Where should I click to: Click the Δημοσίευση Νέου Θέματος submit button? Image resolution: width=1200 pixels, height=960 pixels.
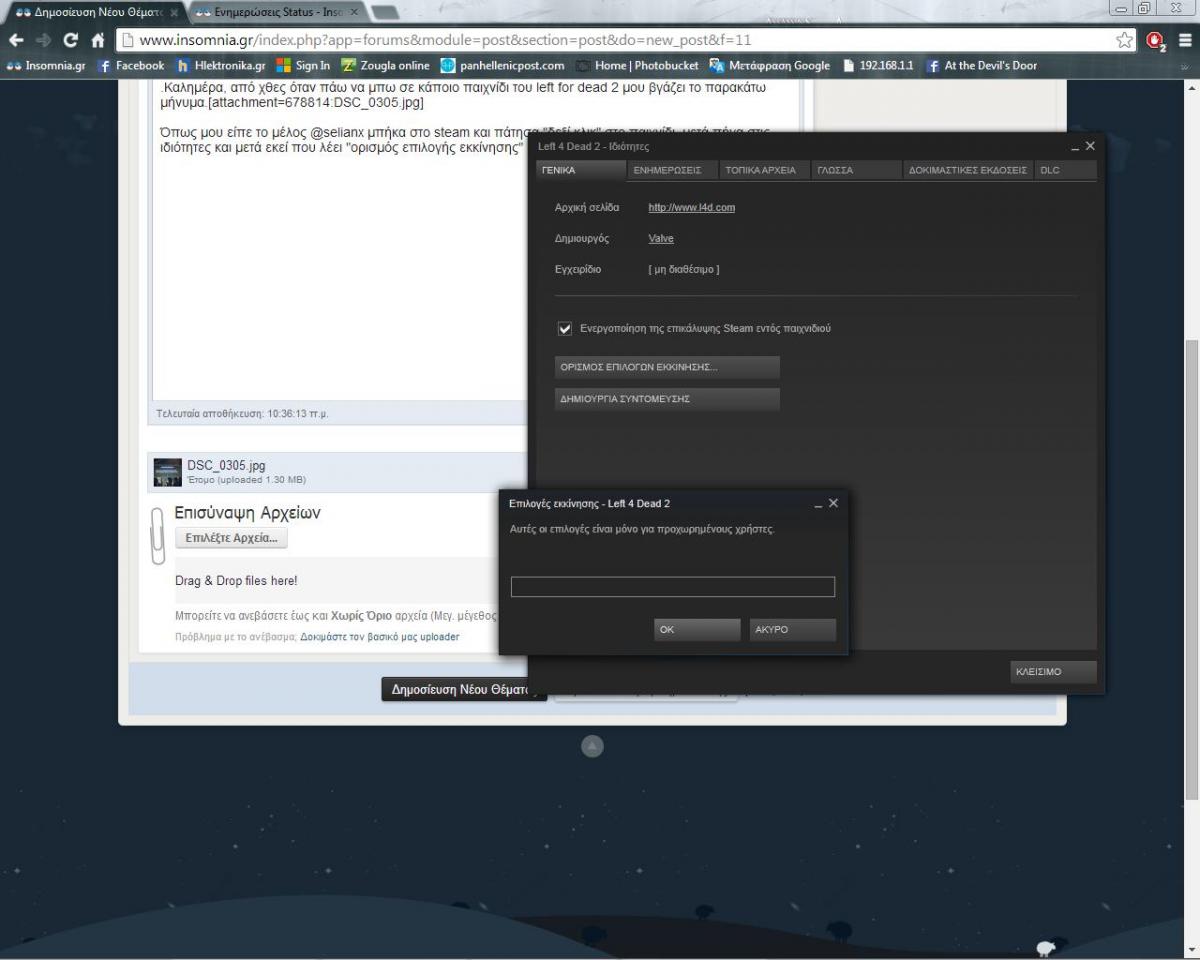point(463,689)
